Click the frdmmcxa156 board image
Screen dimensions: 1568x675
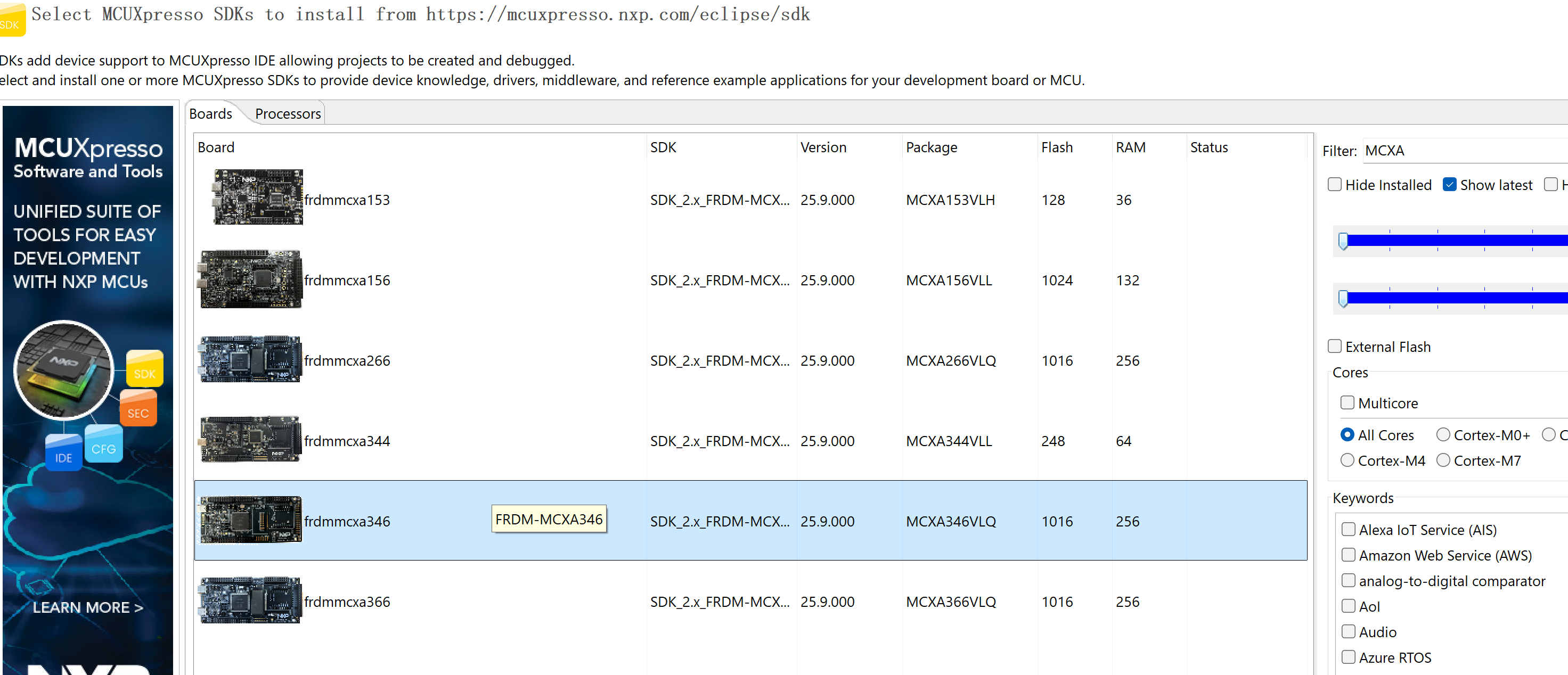point(251,279)
